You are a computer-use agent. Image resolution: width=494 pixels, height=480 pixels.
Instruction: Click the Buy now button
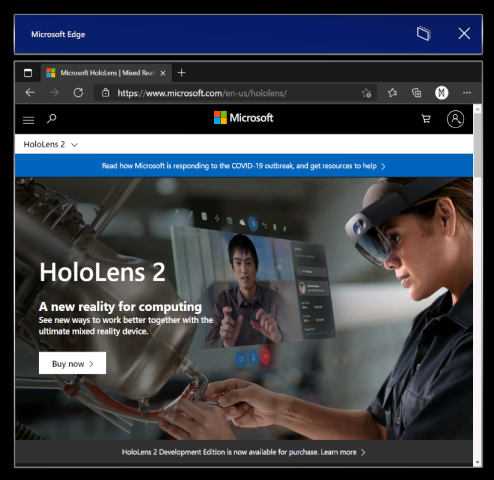72,363
